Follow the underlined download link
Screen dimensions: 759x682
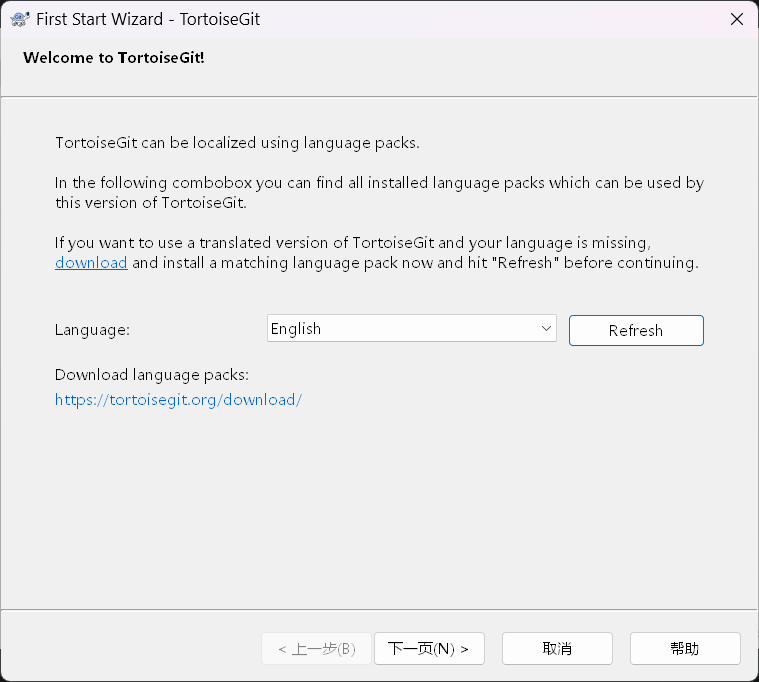[x=91, y=262]
